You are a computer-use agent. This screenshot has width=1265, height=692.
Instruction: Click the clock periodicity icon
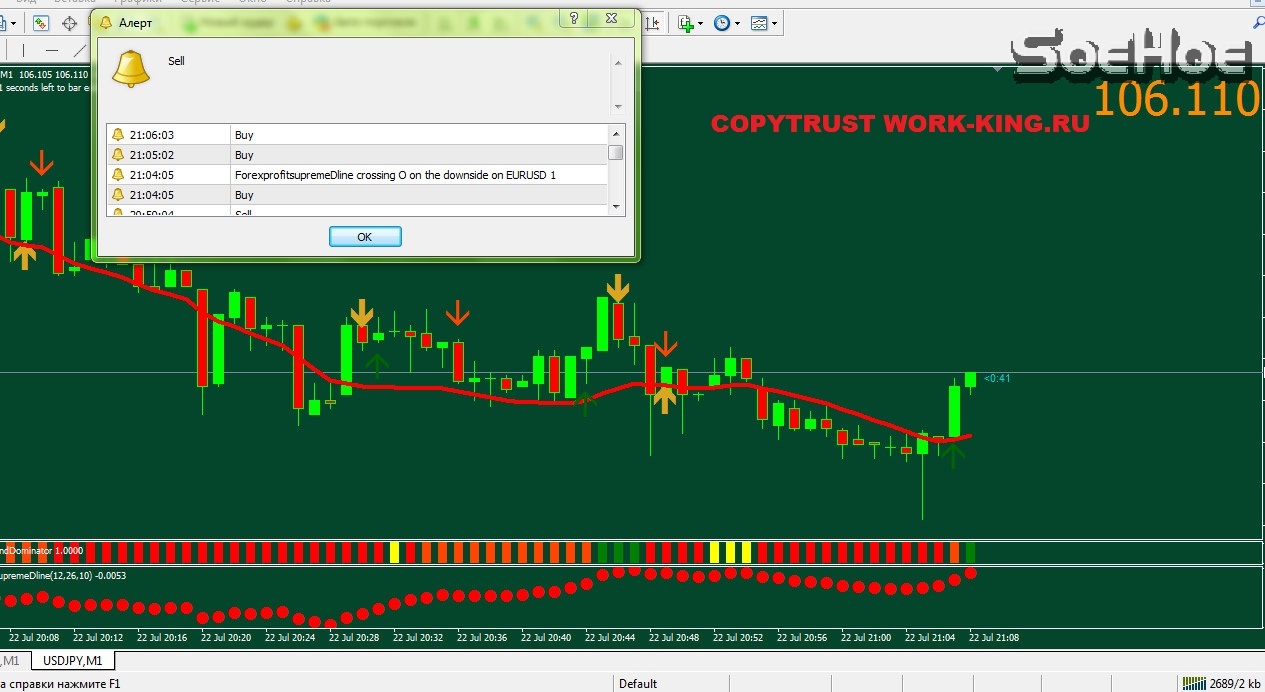721,23
